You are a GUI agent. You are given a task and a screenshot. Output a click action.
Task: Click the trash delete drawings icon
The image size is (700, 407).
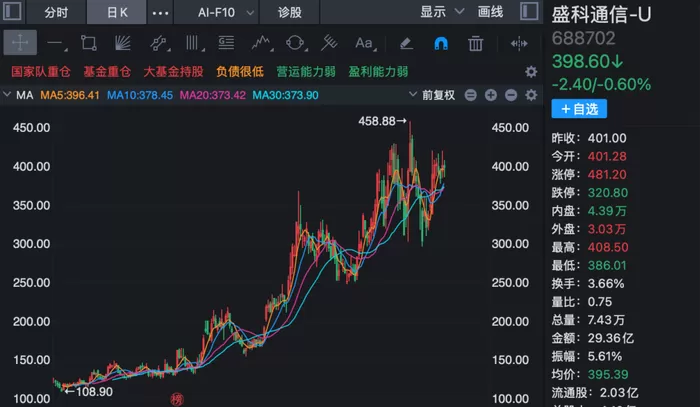475,43
